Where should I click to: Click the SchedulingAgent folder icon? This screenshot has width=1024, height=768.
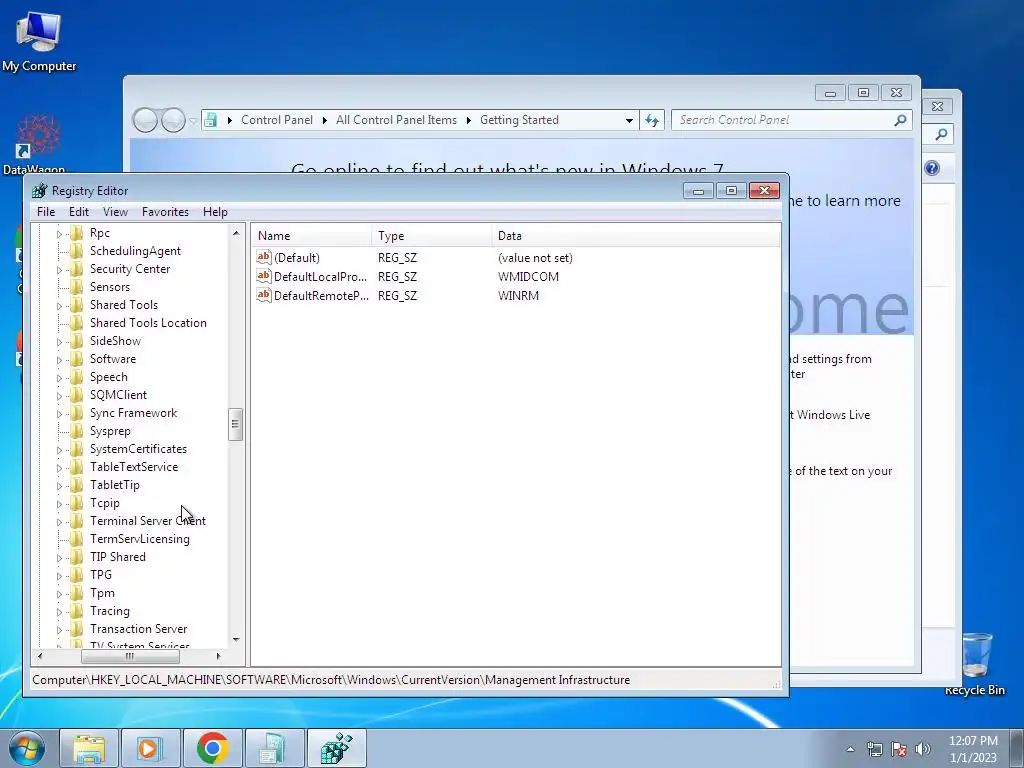(76, 251)
